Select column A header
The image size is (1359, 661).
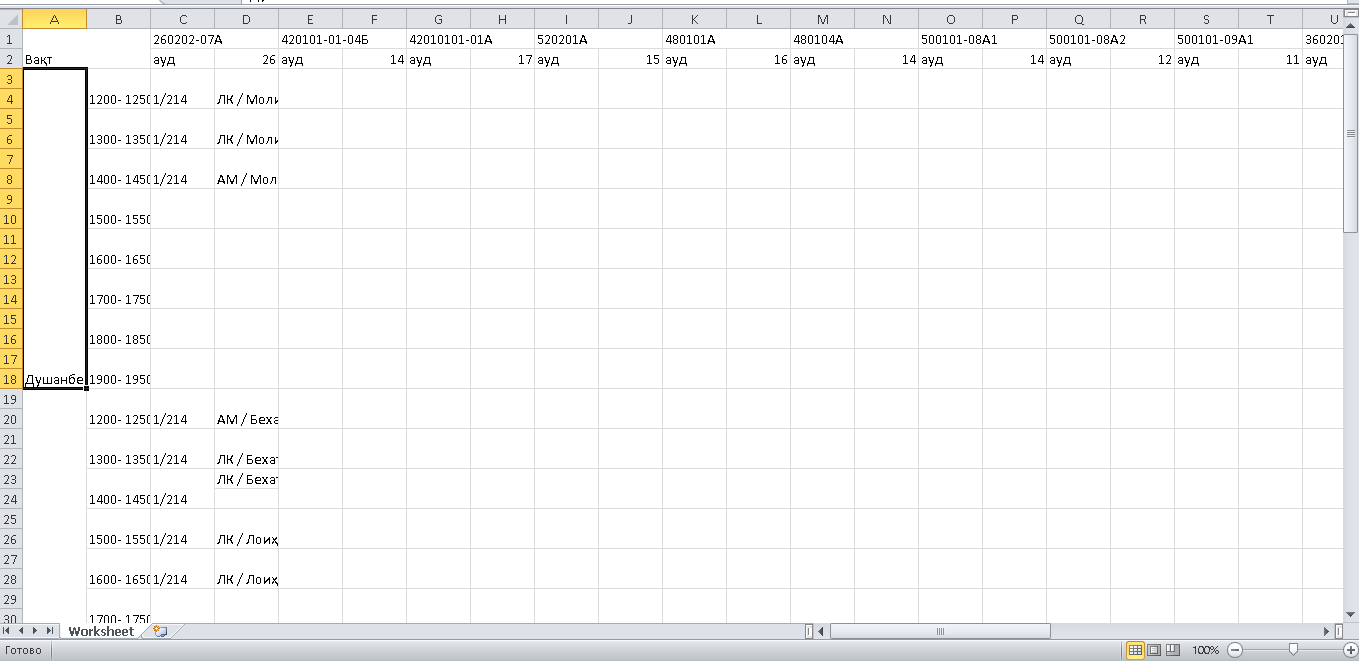tap(54, 19)
